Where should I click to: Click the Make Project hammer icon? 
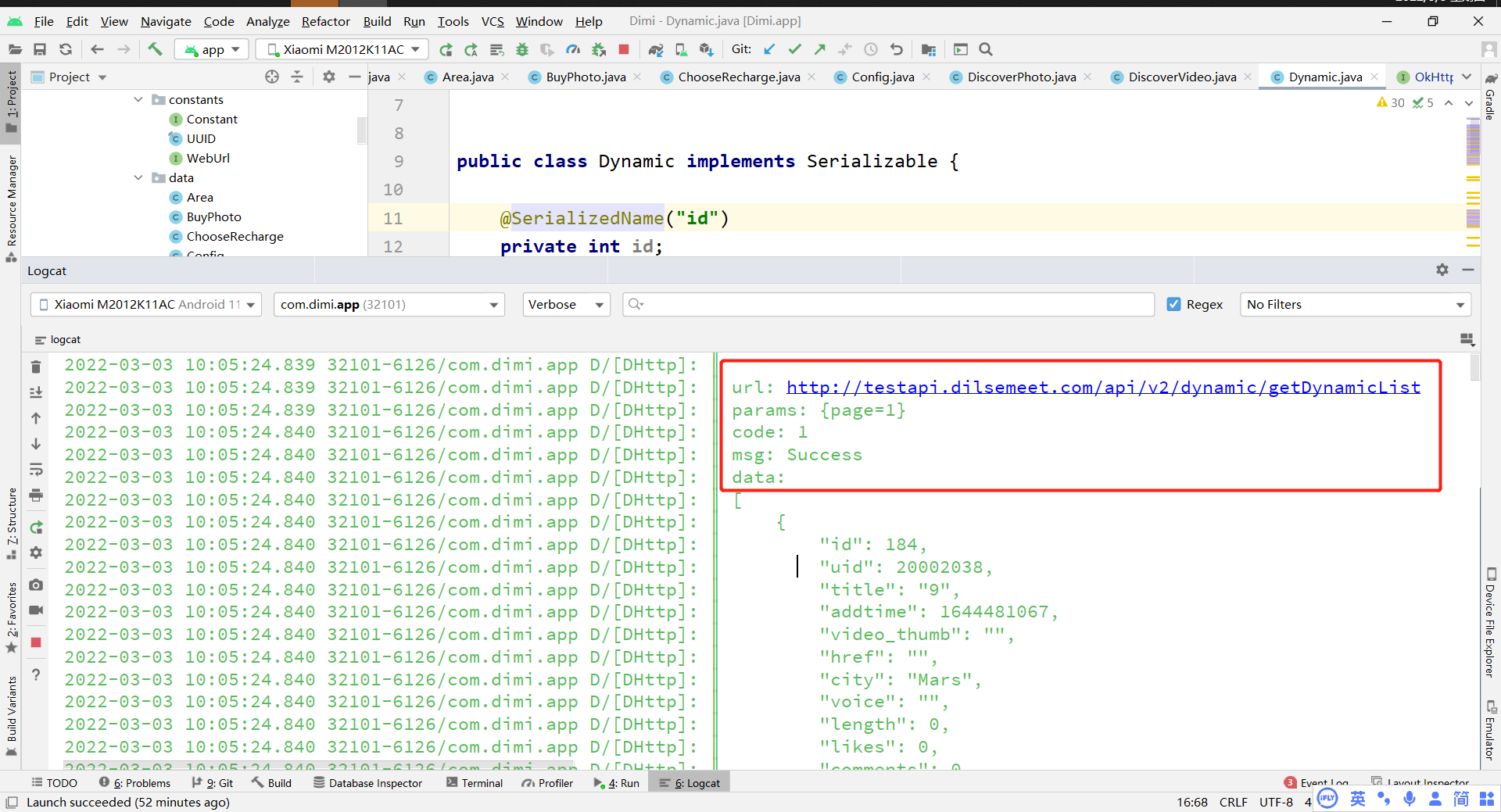[x=155, y=49]
